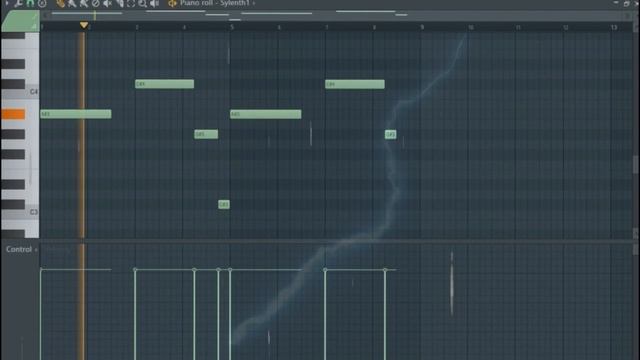The image size is (640, 360).
Task: Select the Draw pencil tool
Action: pyautogui.click(x=60, y=4)
